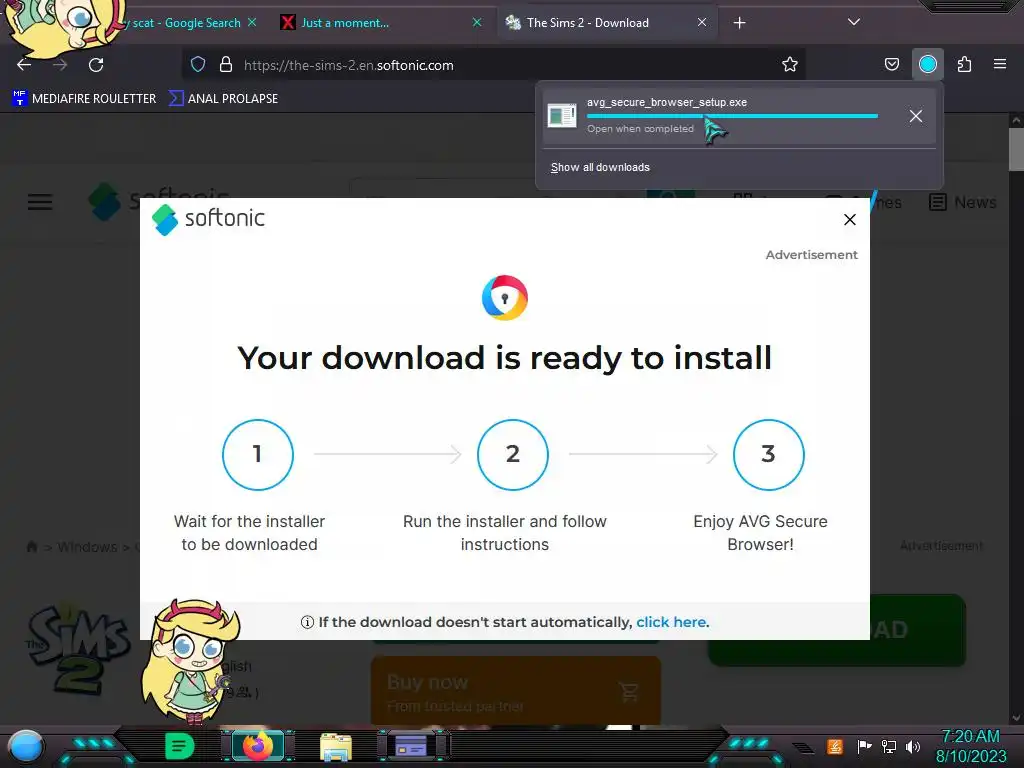Click the info icon beside download notice

pyautogui.click(x=307, y=622)
